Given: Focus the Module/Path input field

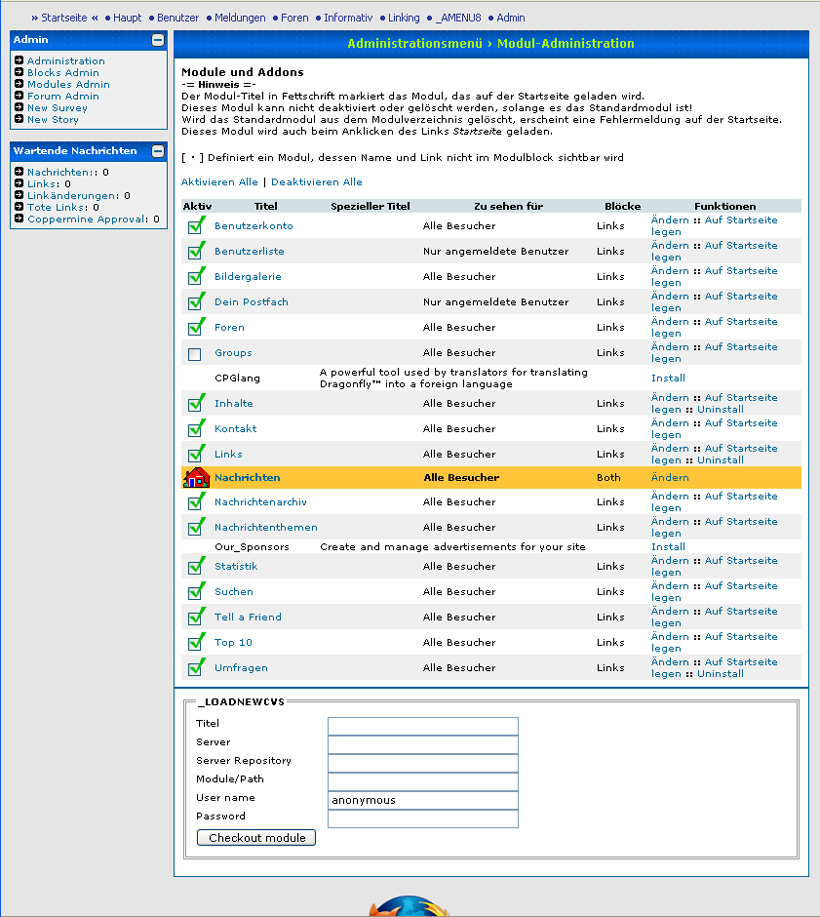Looking at the screenshot, I should pos(423,781).
